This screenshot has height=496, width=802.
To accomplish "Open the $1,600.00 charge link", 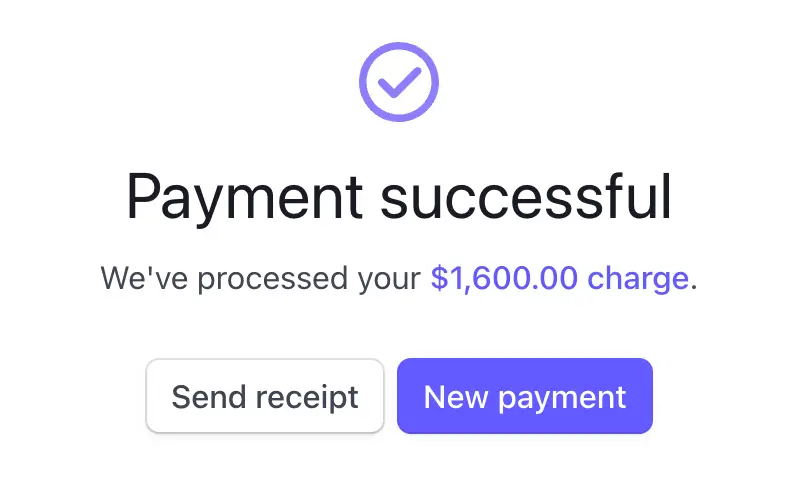I will [559, 278].
